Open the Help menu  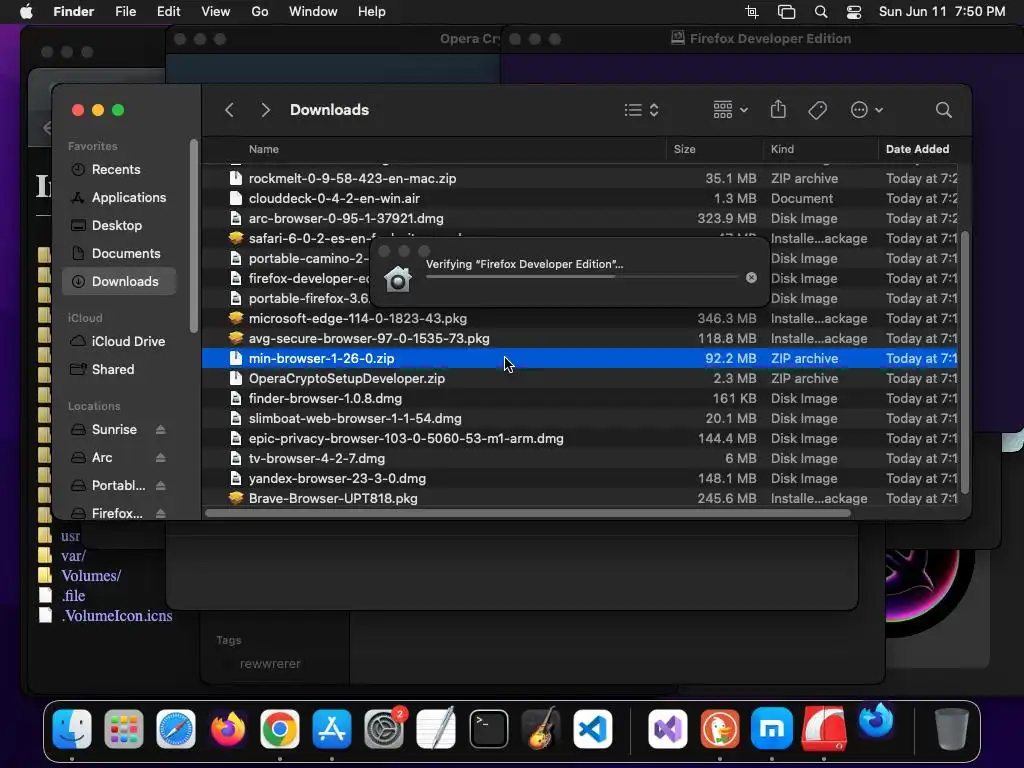[x=372, y=12]
